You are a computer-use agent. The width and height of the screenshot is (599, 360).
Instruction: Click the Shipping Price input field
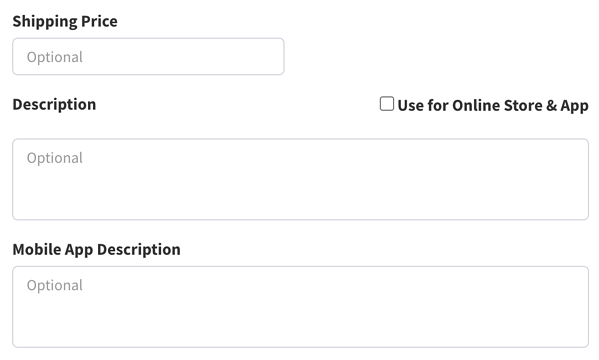coord(148,57)
